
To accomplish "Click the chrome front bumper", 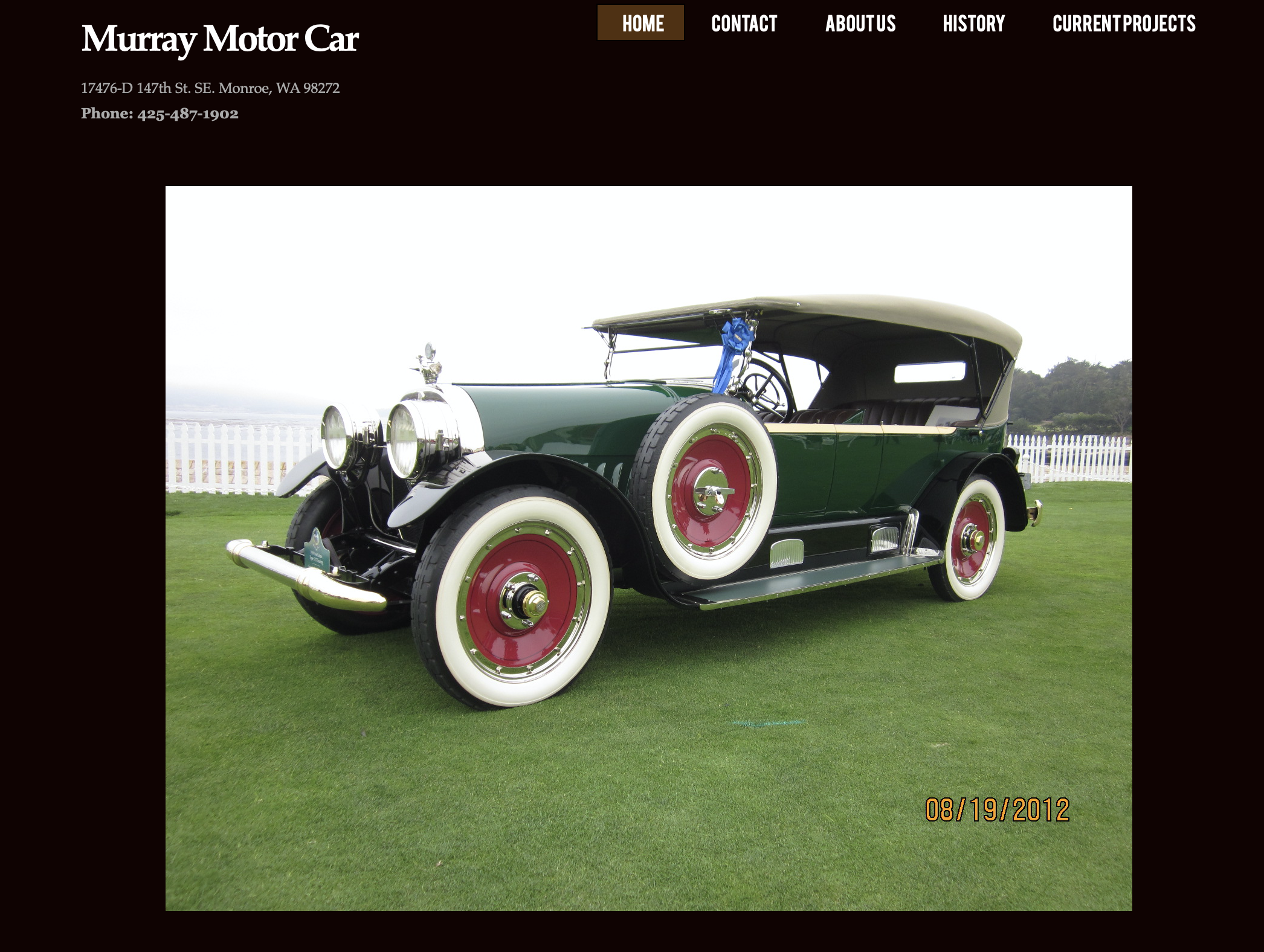I will pos(306,575).
